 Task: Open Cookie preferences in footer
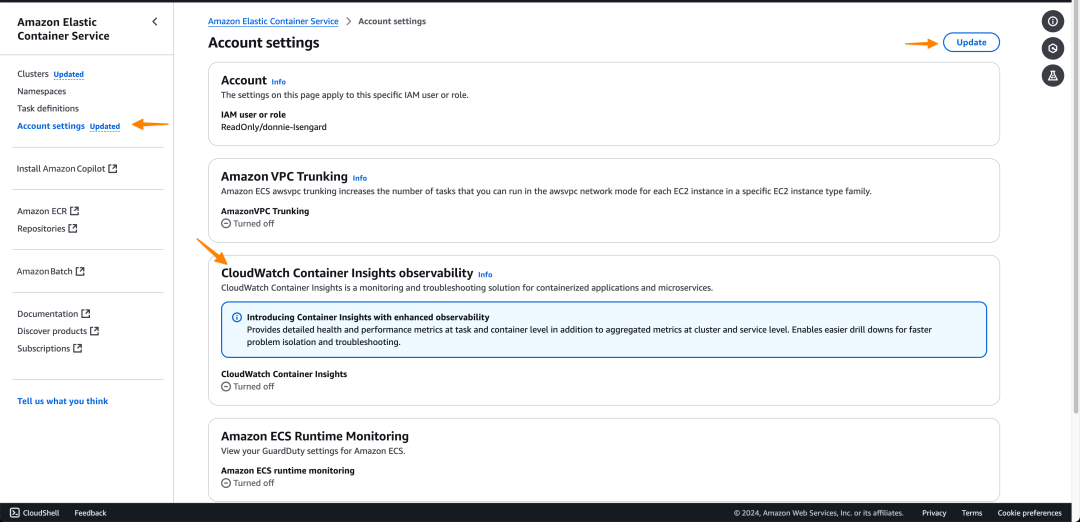pyautogui.click(x=1029, y=513)
